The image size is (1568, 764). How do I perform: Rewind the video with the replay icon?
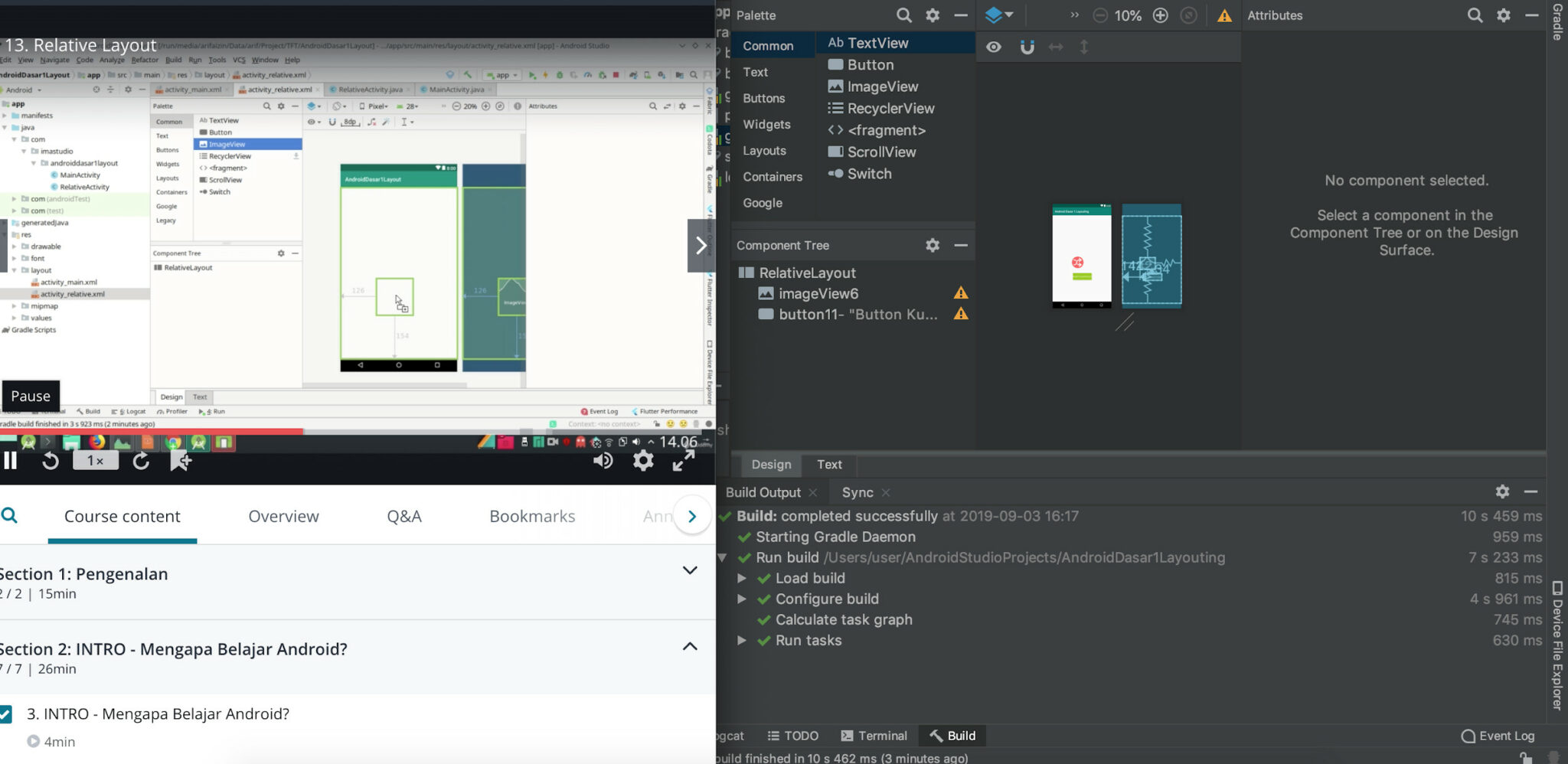(51, 461)
